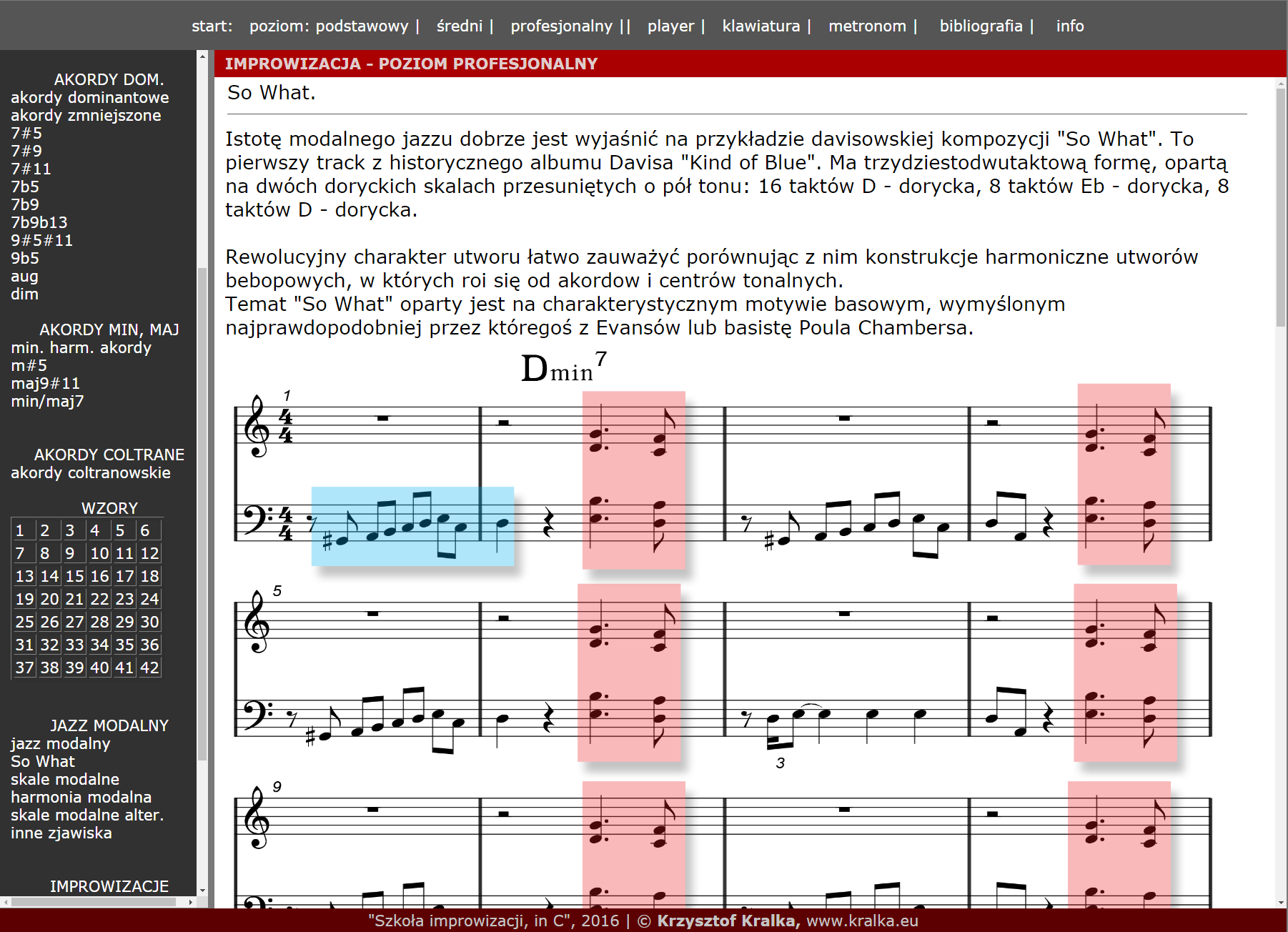Open the 7#9 chord page
1288x932 pixels.
pyautogui.click(x=26, y=151)
